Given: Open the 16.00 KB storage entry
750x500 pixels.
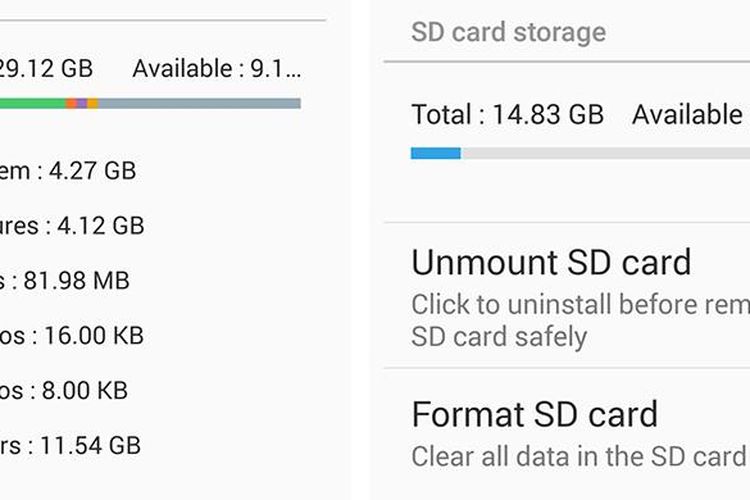Looking at the screenshot, I should click(72, 336).
